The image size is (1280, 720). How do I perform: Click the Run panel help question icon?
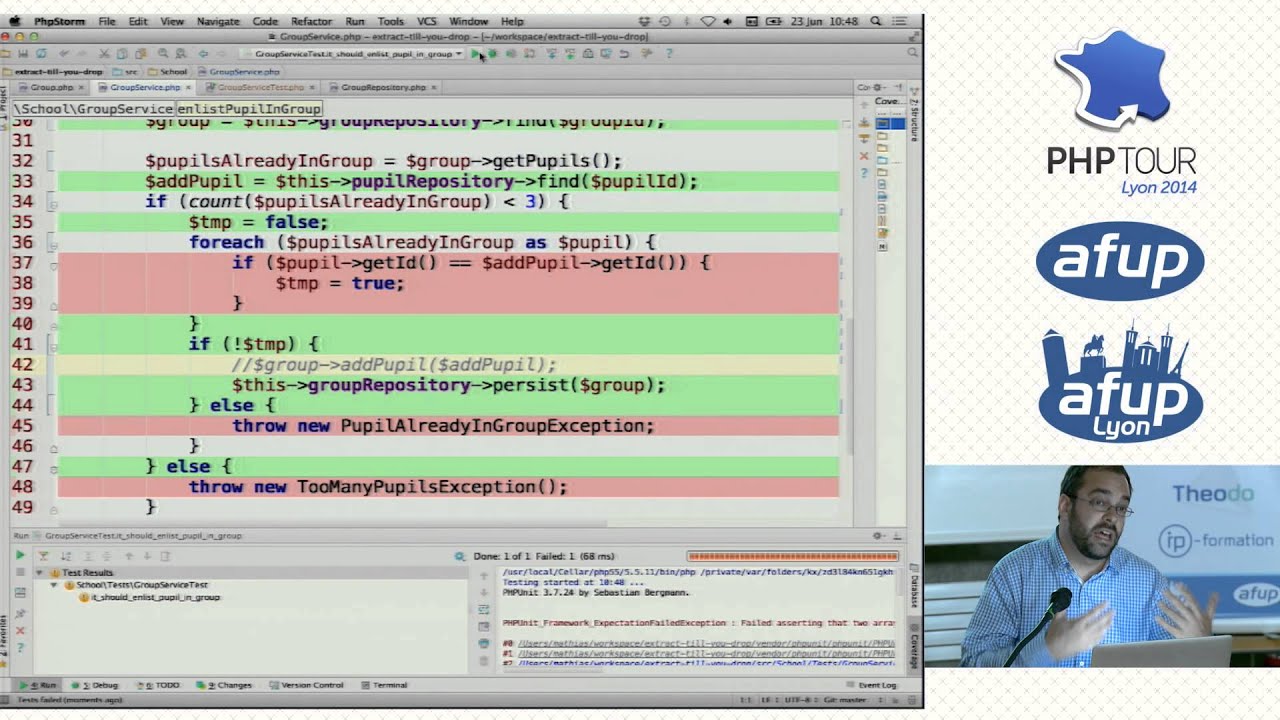pos(20,648)
